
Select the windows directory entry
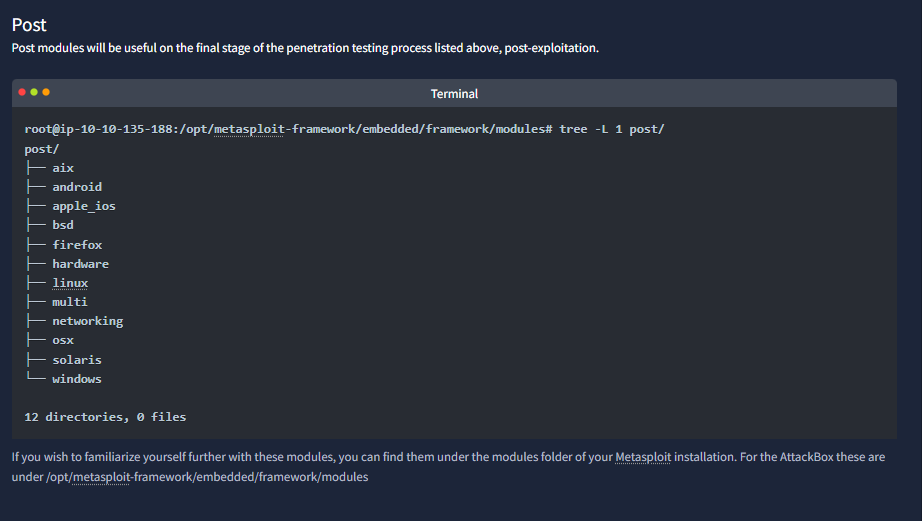tap(77, 379)
